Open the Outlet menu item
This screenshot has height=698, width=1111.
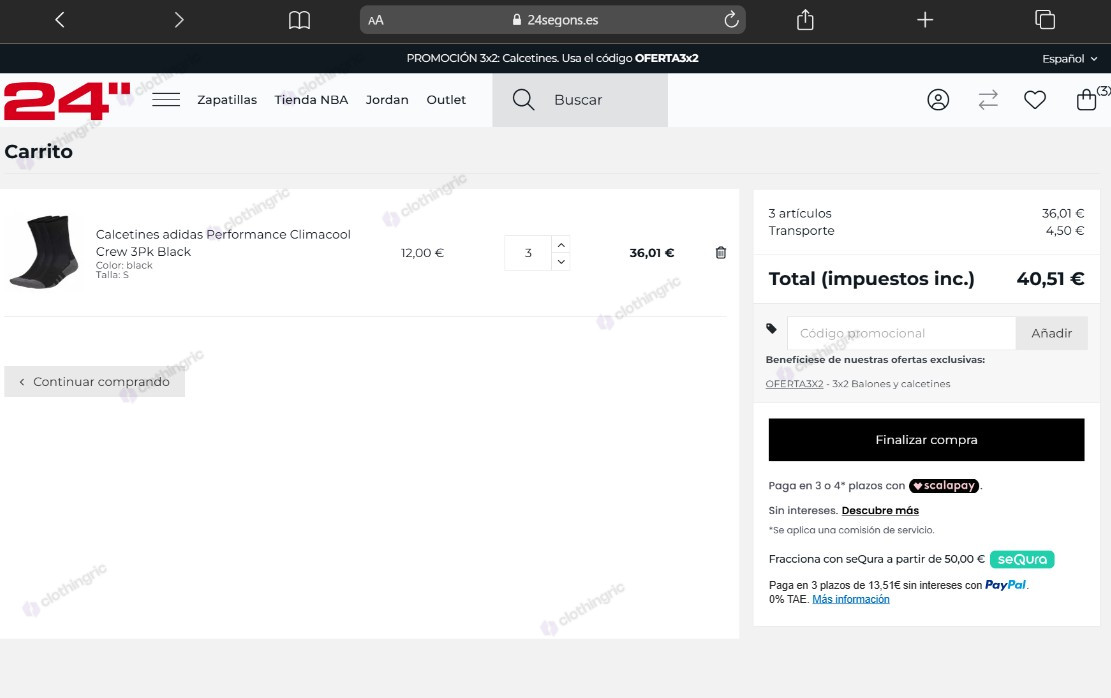point(446,100)
